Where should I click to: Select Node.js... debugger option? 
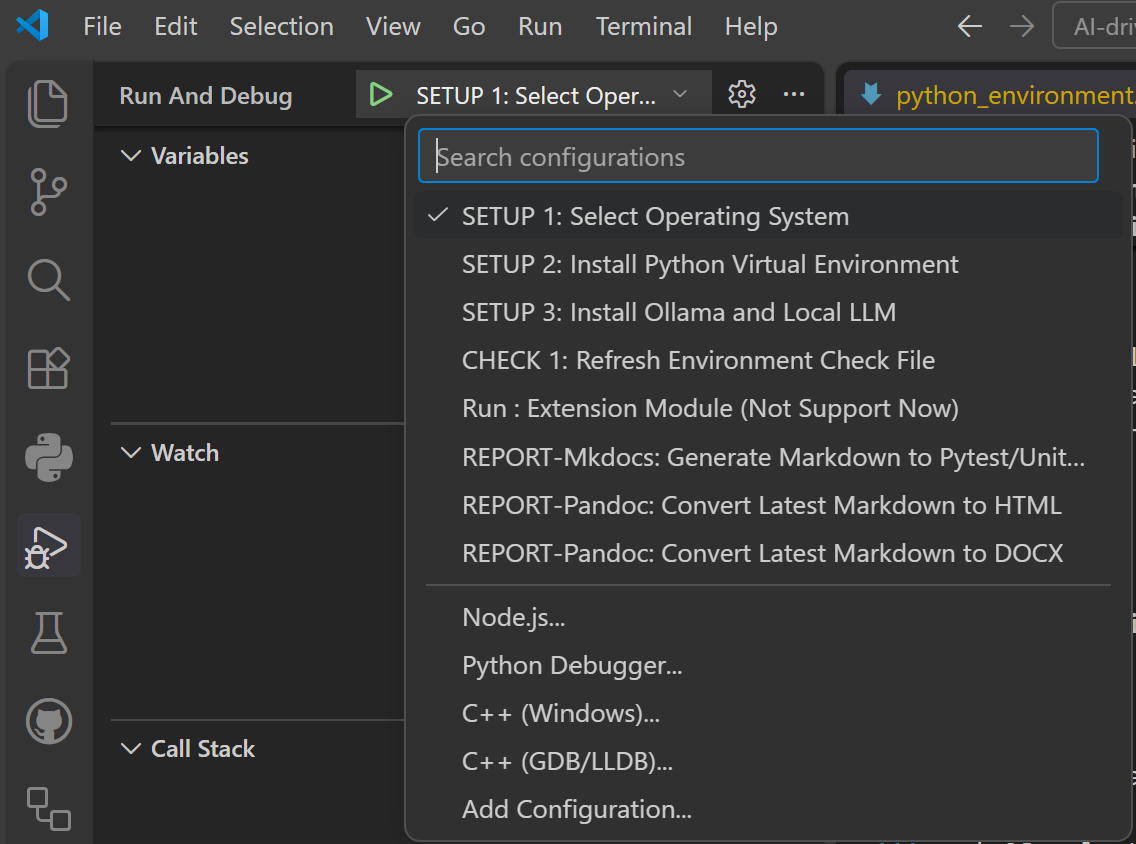[768, 617]
